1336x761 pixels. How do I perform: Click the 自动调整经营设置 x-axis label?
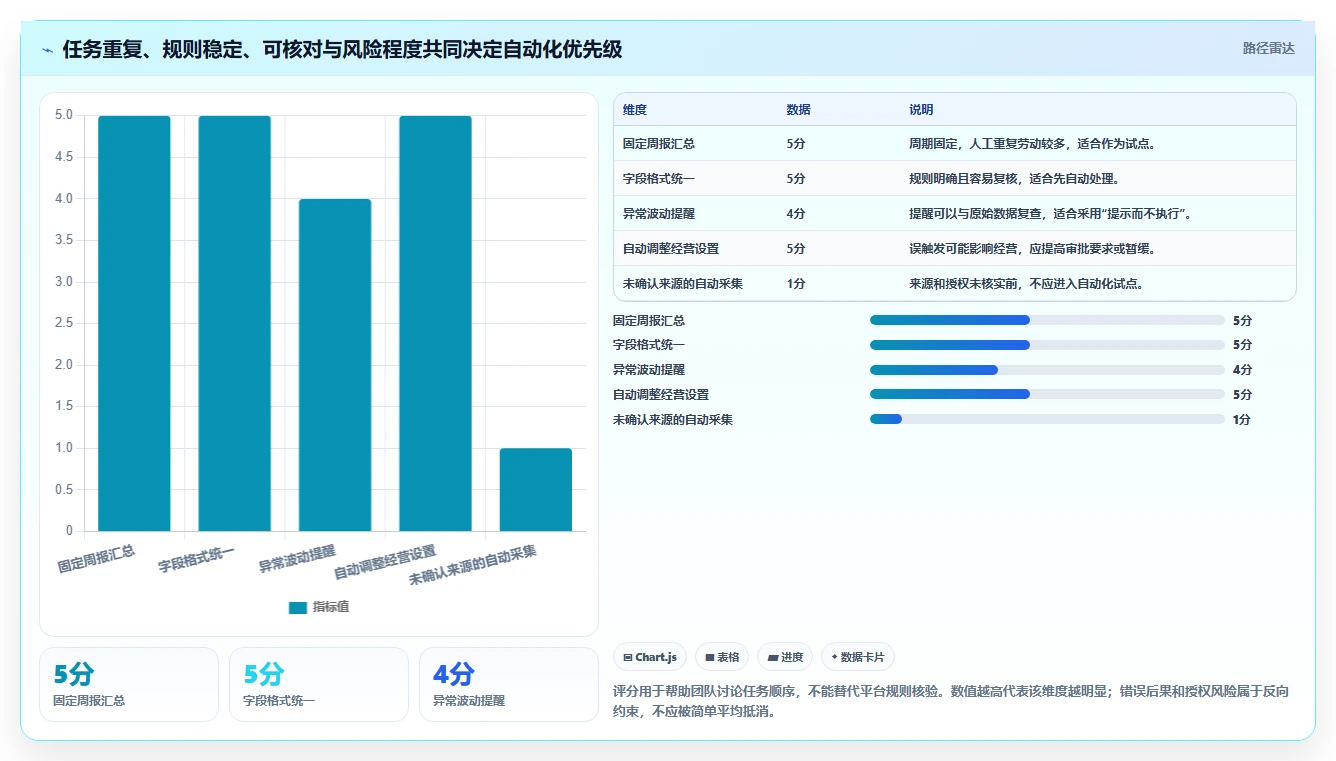[385, 563]
